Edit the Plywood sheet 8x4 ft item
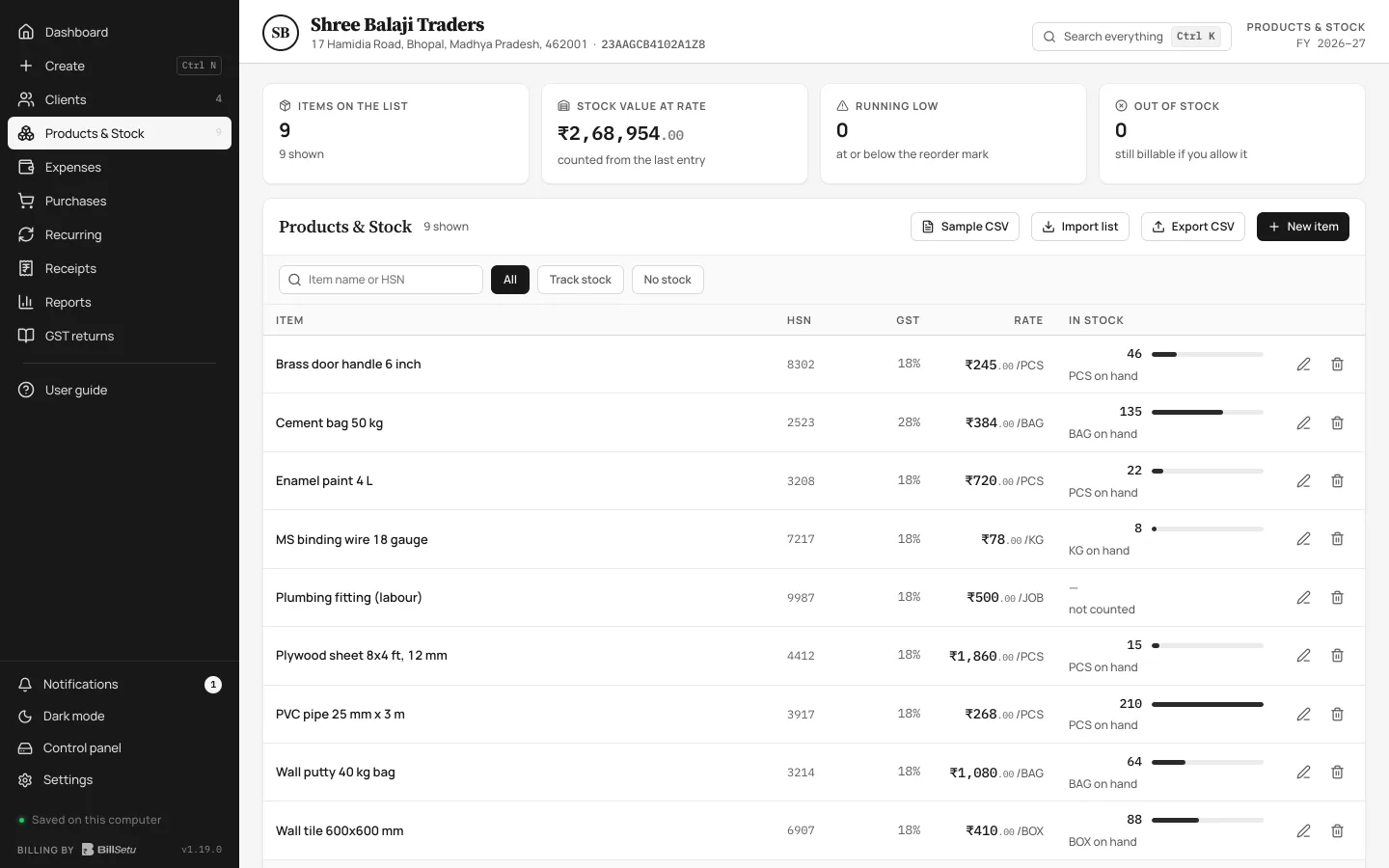Image resolution: width=1389 pixels, height=868 pixels. point(1303,656)
